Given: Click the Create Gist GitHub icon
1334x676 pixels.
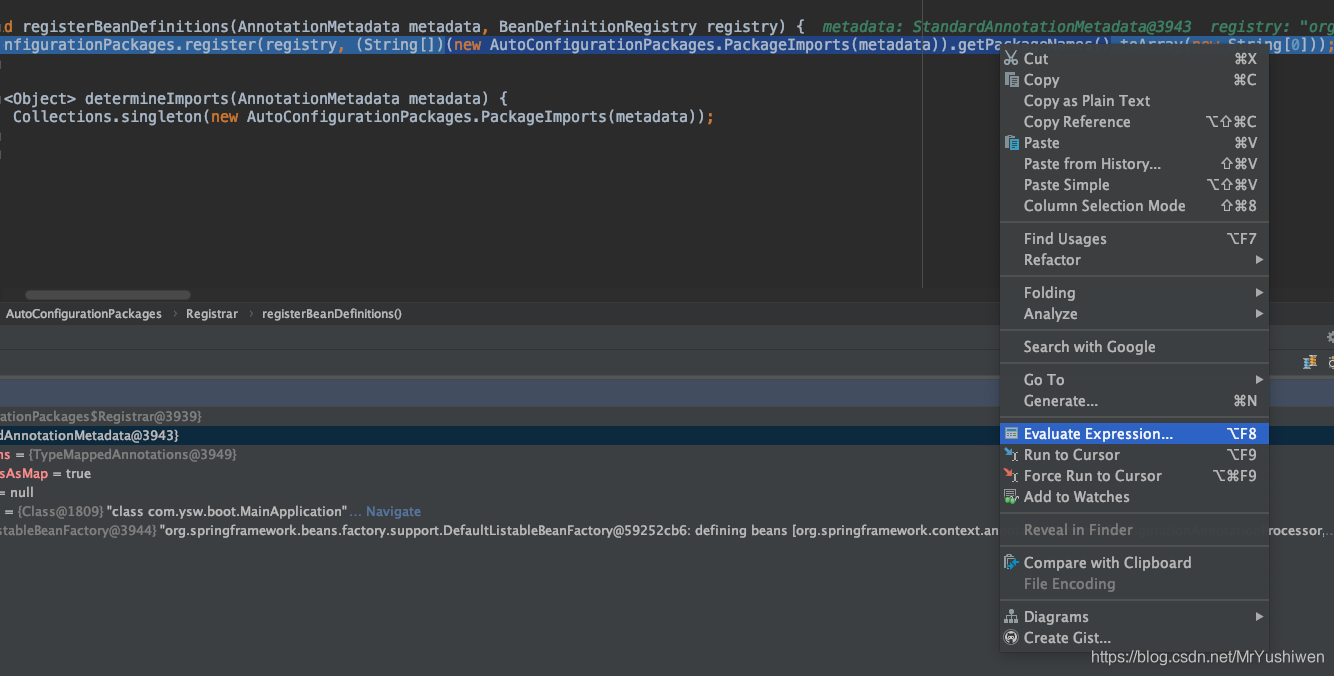Looking at the screenshot, I should pos(1011,638).
